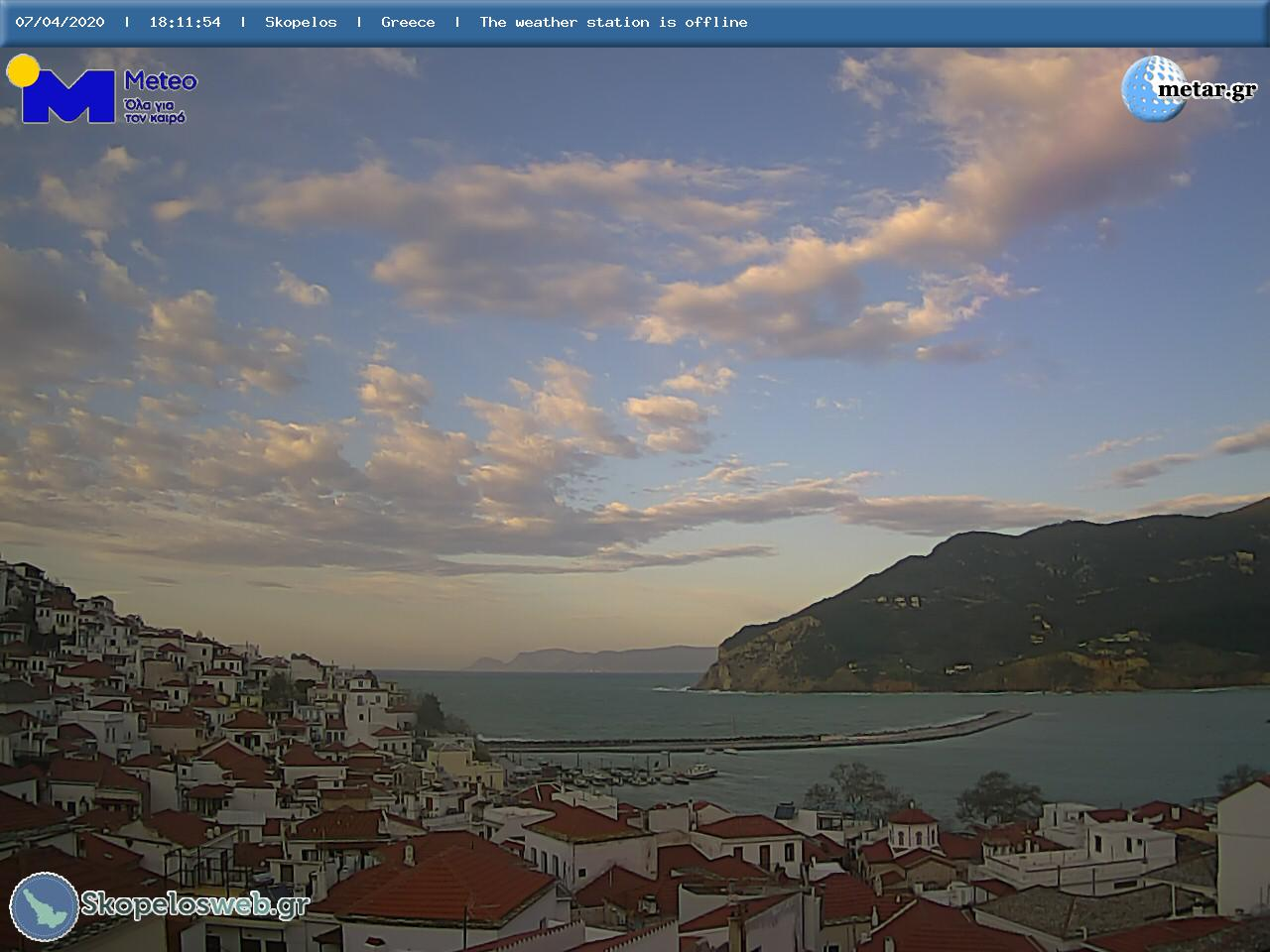Open the Skopelosweb.gr link text

(x=194, y=904)
